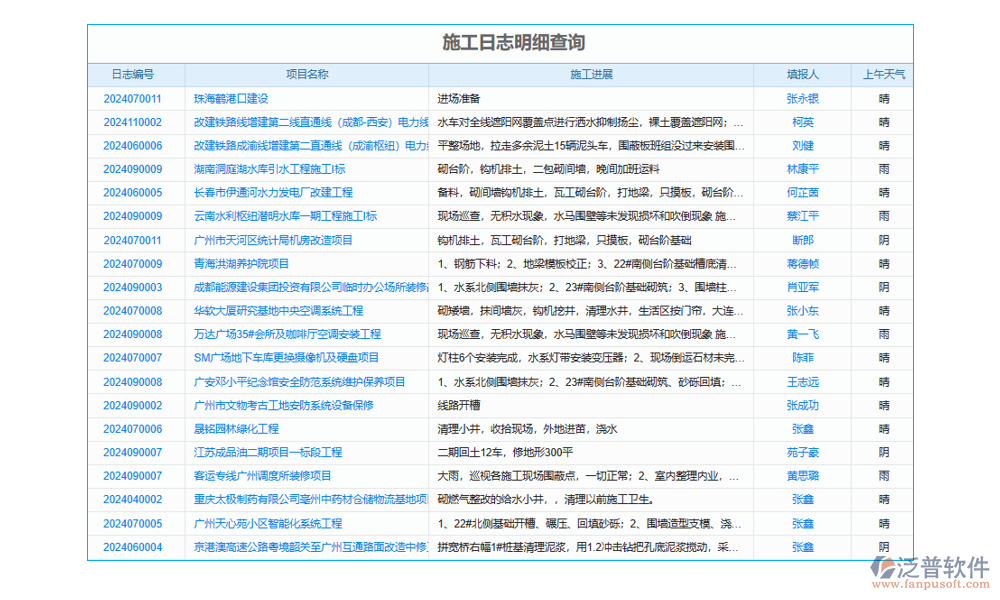The height and width of the screenshot is (600, 1000).
Task: Open 晟铭园林绿化工程 project link
Action: click(x=236, y=429)
